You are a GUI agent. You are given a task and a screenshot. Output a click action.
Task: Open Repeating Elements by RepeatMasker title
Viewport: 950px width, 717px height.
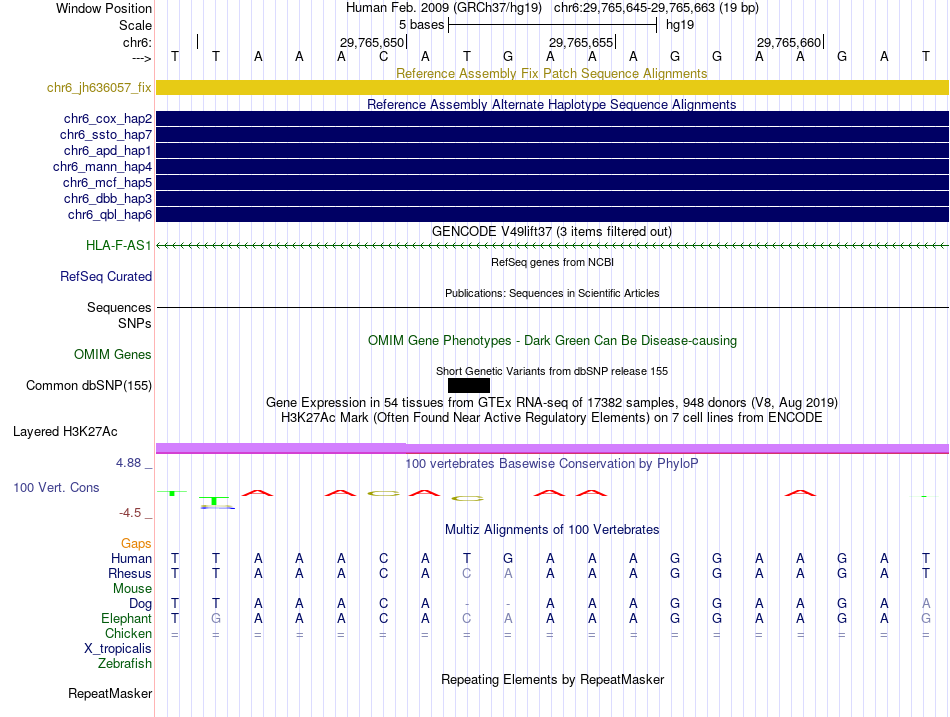pyautogui.click(x=553, y=679)
